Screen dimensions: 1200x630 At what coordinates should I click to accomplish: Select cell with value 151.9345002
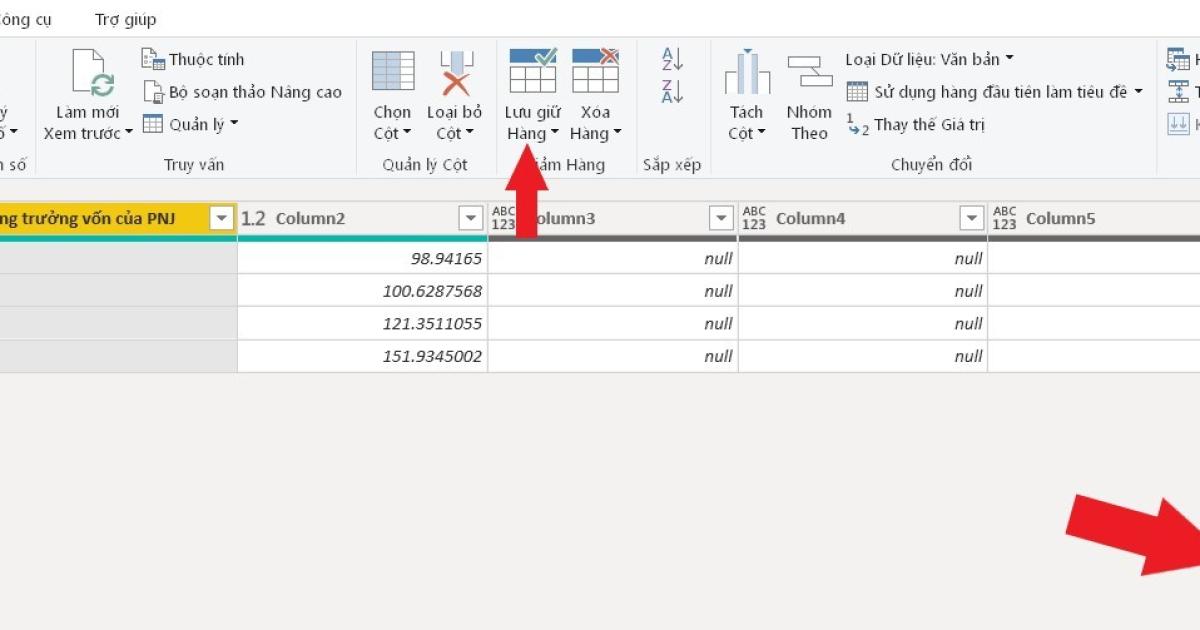tap(363, 356)
